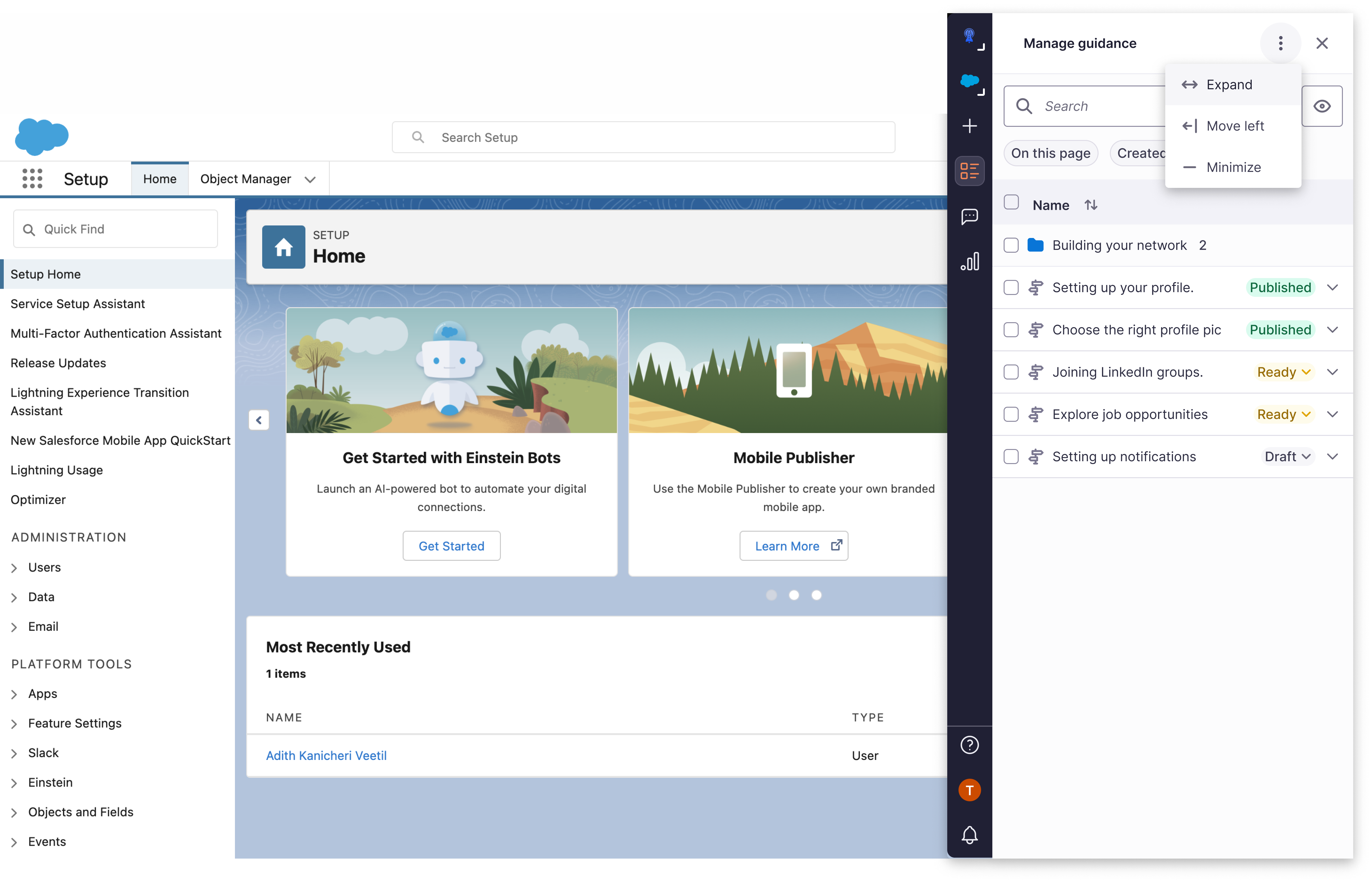
Task: Open the Object Manager dropdown arrow
Action: tap(310, 179)
